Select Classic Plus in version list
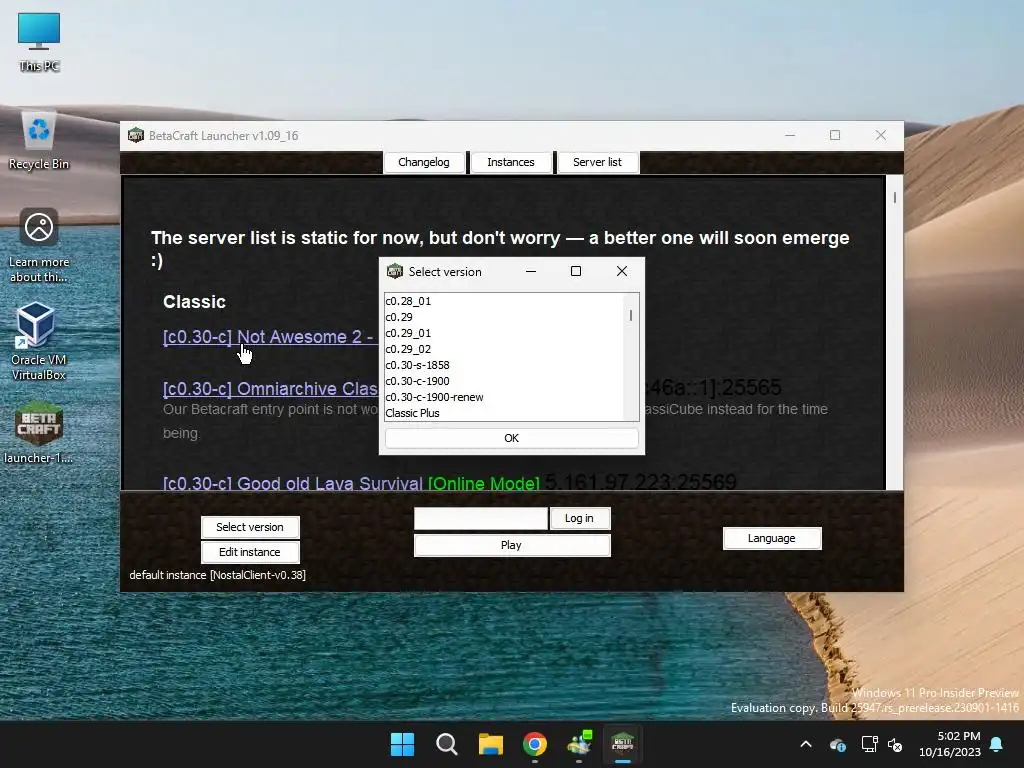This screenshot has width=1024, height=768. click(x=504, y=413)
